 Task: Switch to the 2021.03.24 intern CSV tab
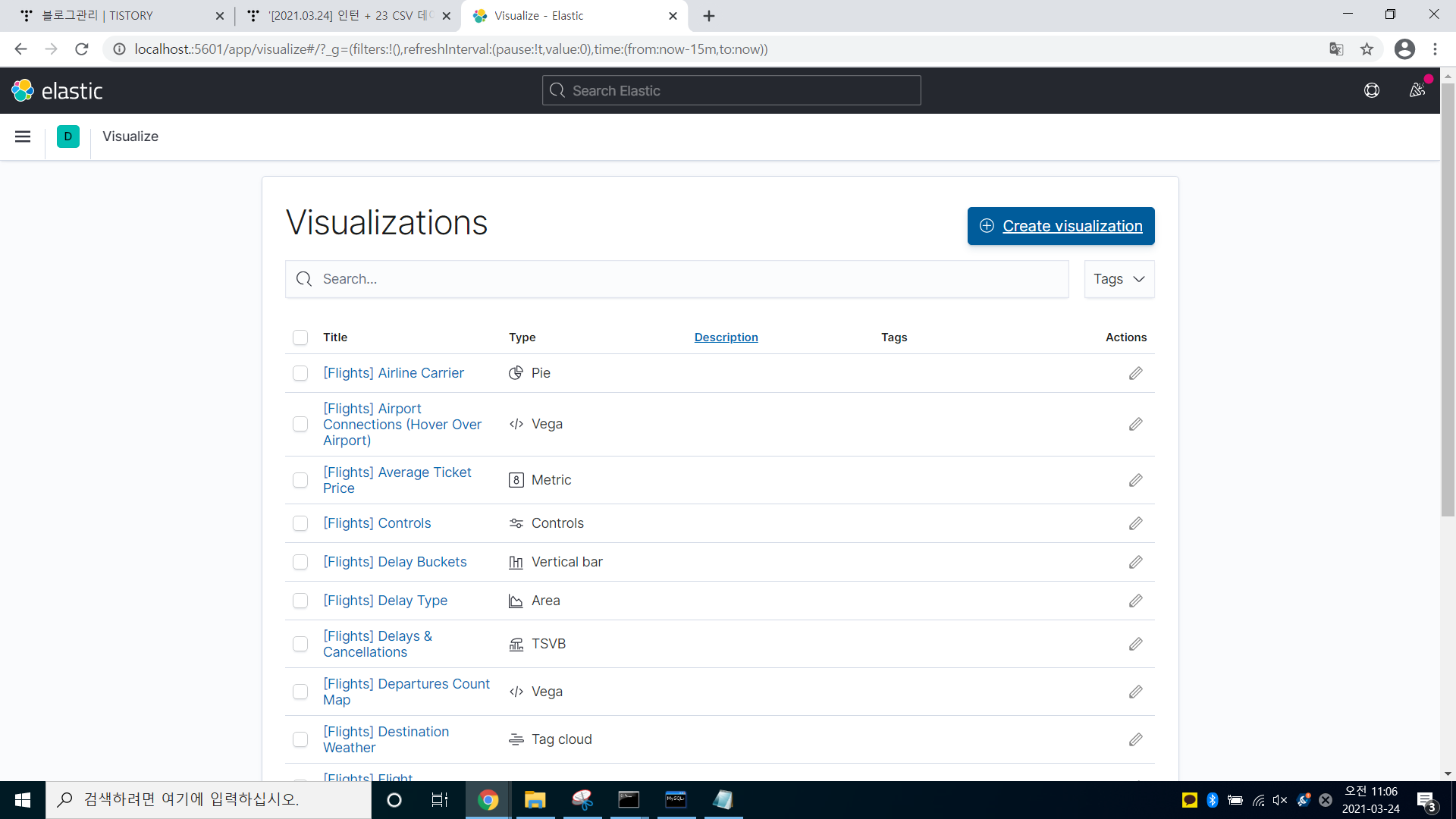tap(349, 16)
